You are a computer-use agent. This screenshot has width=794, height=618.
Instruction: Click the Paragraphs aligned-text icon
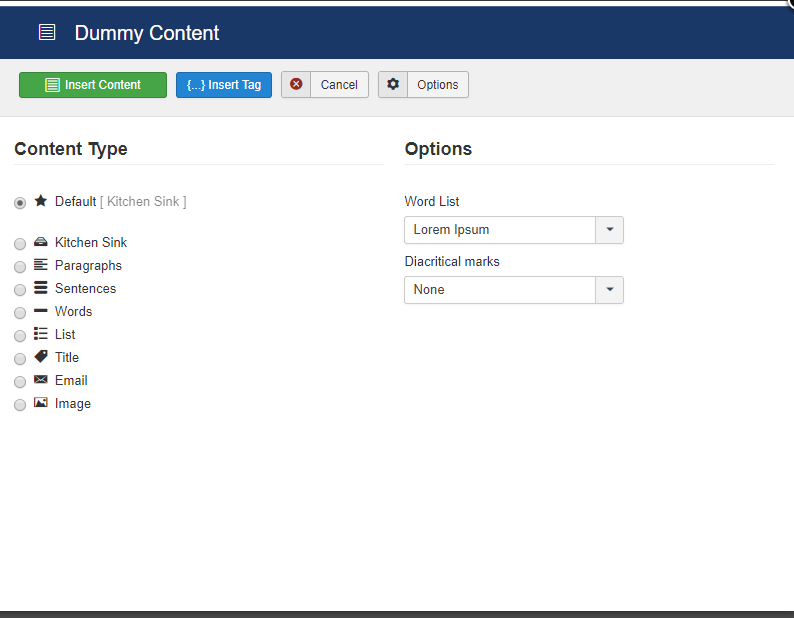pyautogui.click(x=41, y=264)
